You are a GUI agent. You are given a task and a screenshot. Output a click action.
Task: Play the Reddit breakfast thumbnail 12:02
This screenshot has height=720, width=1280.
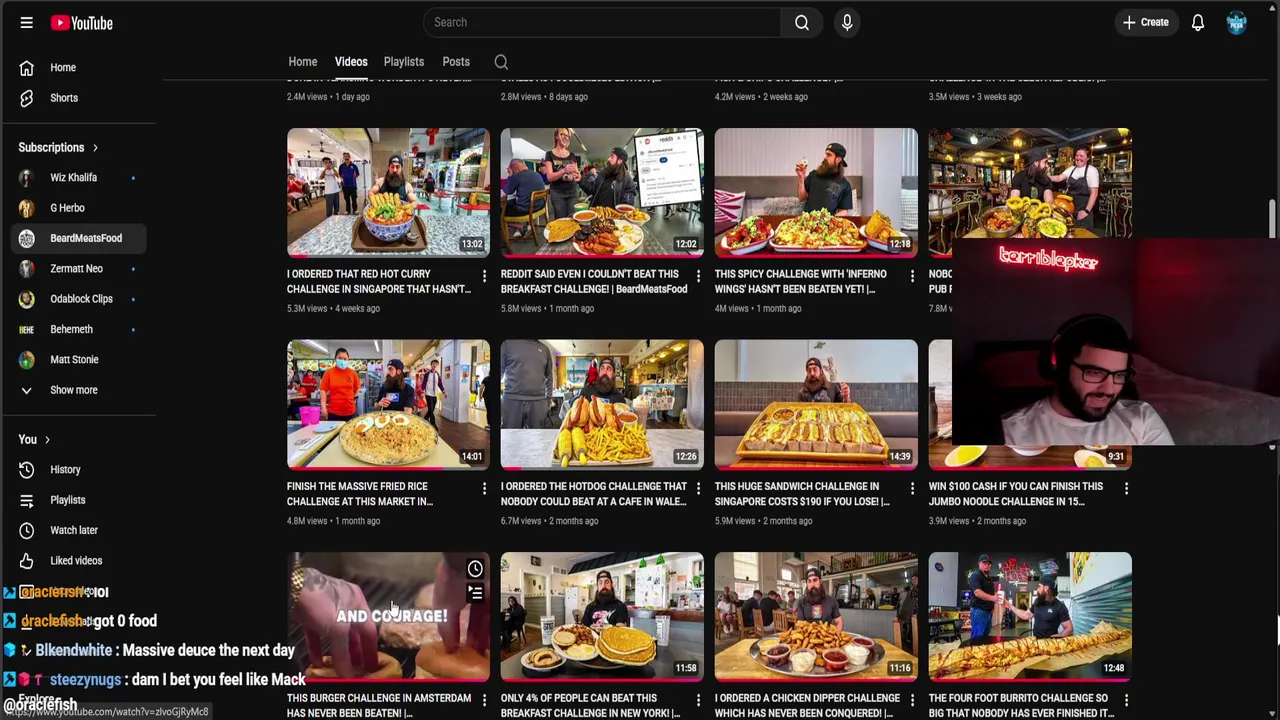click(x=602, y=193)
